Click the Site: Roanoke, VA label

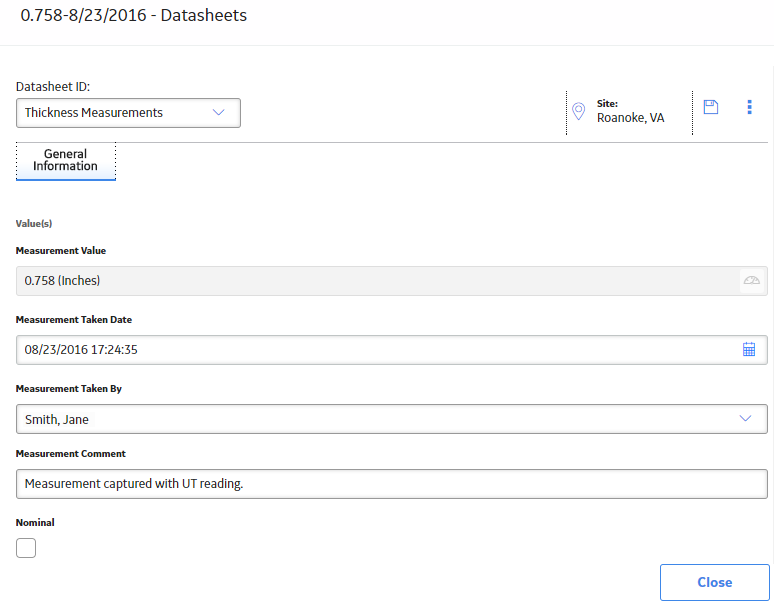point(630,111)
